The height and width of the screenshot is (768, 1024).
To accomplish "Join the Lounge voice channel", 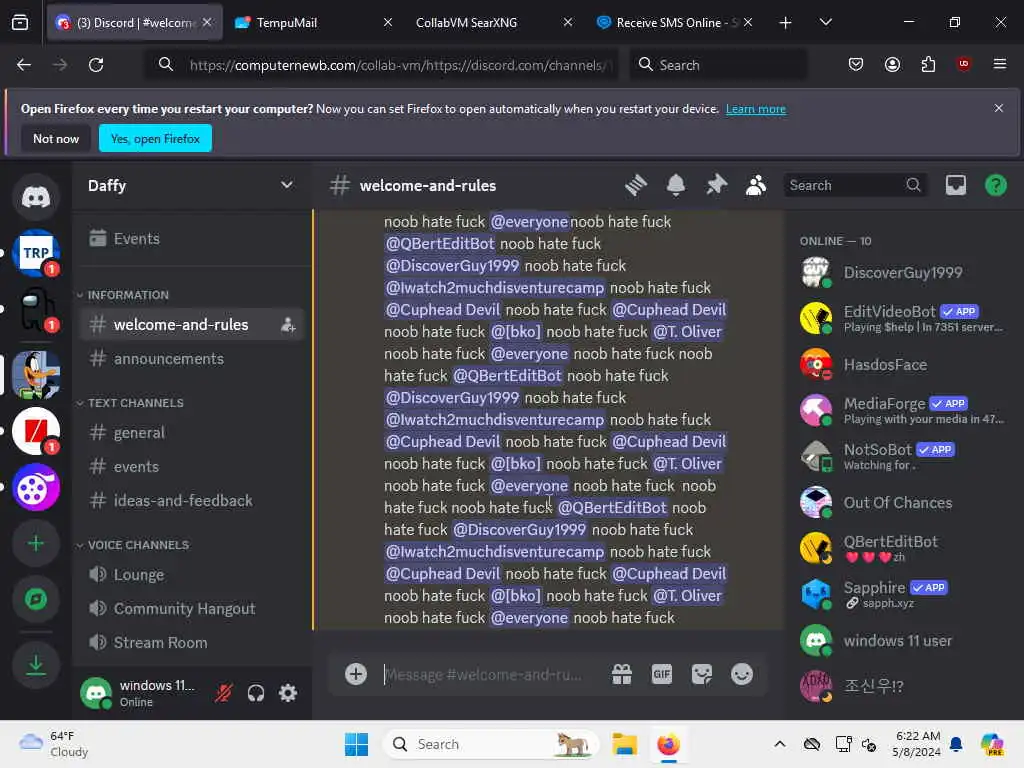I will pyautogui.click(x=192, y=575).
